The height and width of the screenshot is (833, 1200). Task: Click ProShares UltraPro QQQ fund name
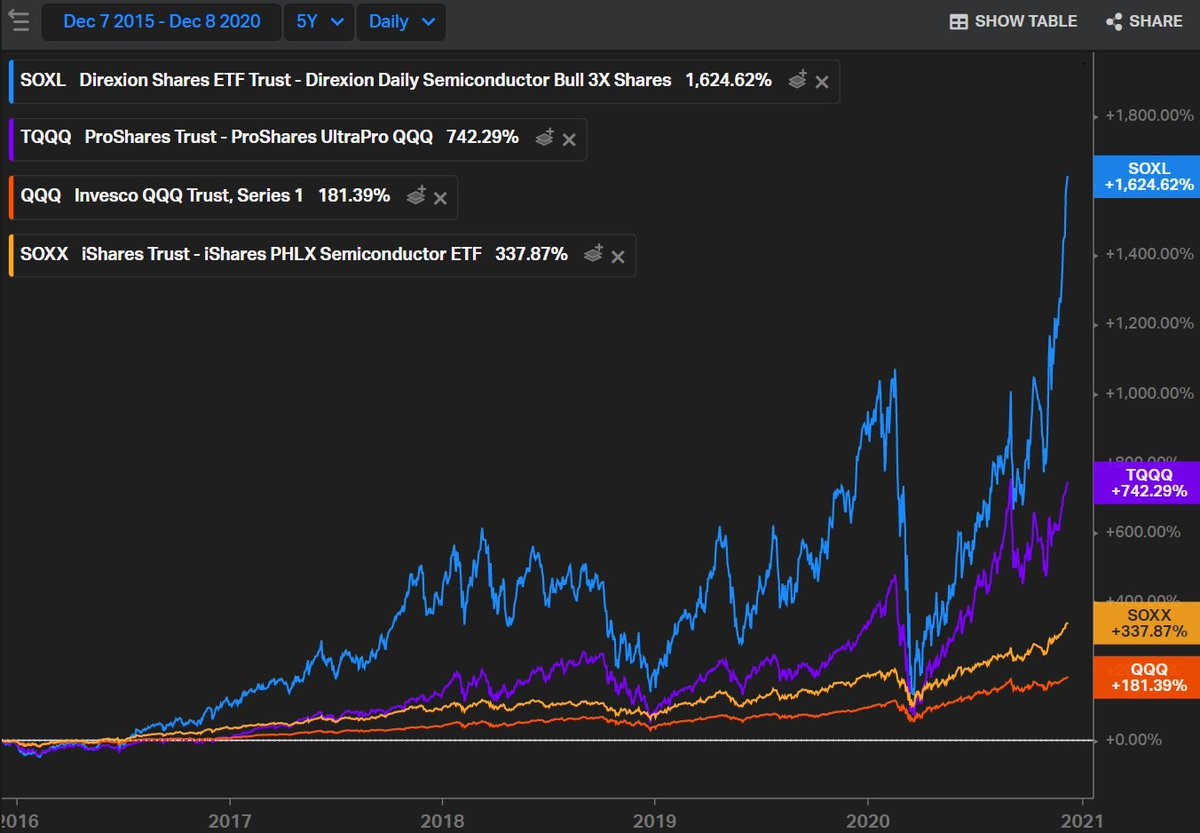coord(259,137)
